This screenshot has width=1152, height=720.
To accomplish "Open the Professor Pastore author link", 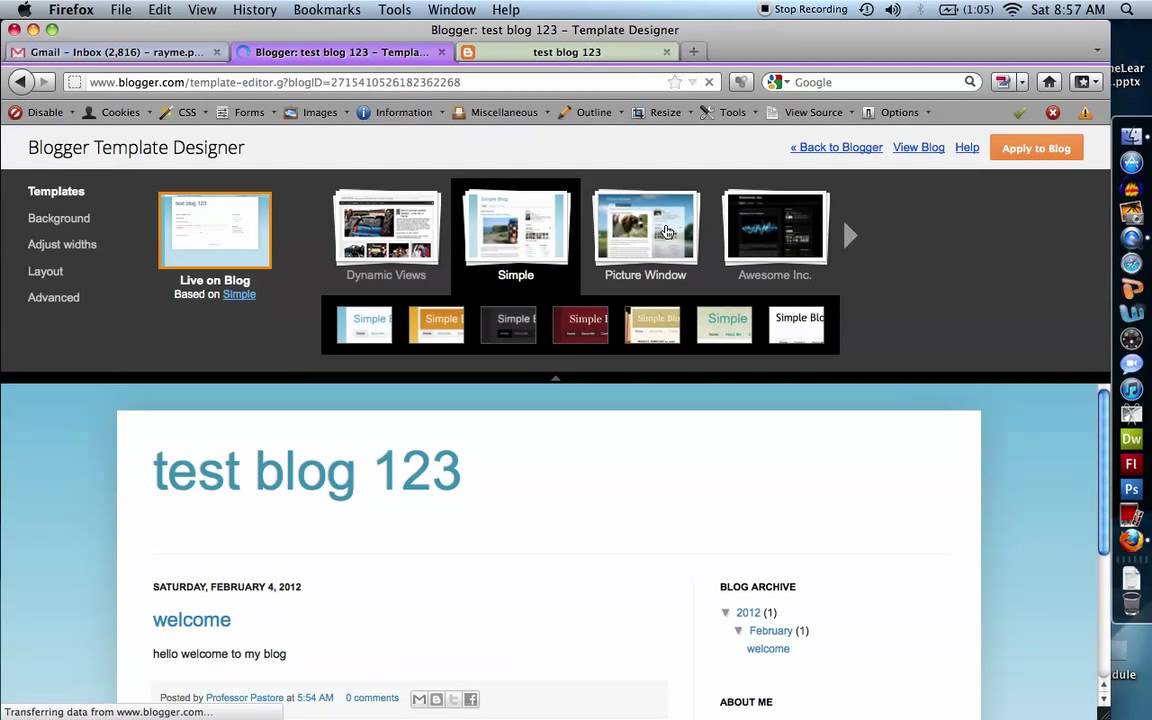I will (245, 698).
